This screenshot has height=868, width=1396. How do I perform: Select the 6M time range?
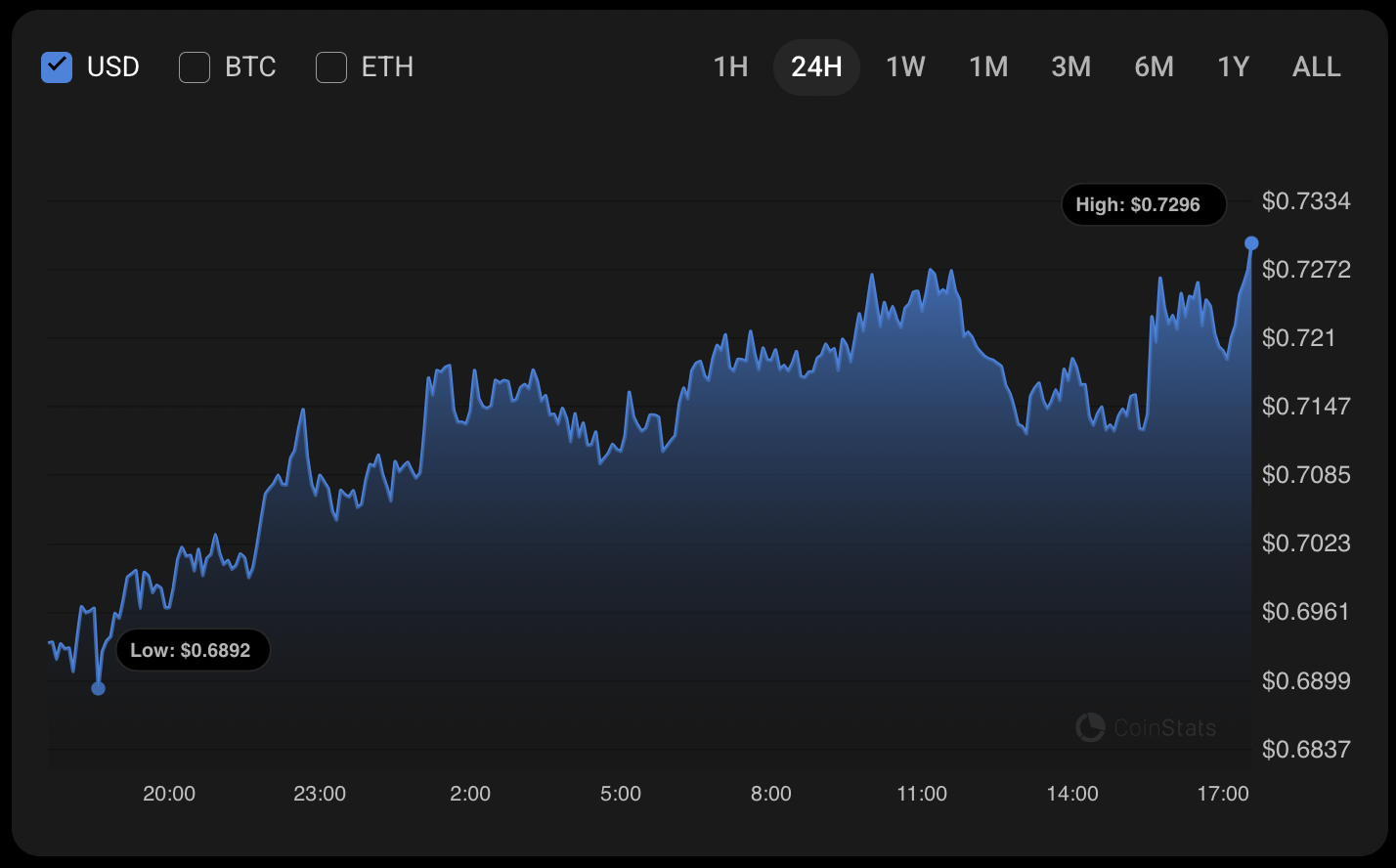coord(1154,67)
